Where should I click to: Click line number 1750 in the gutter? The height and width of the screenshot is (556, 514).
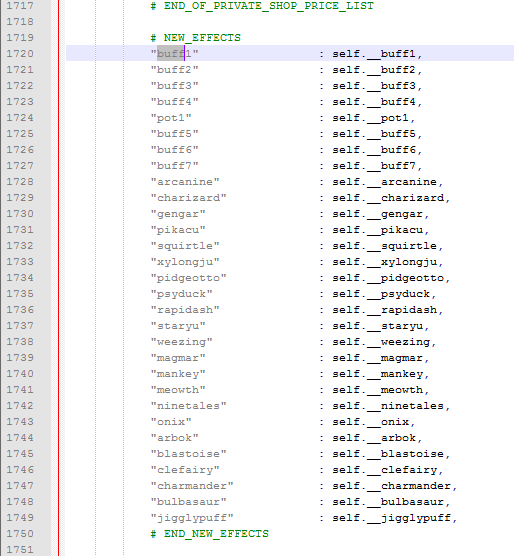click(20, 534)
